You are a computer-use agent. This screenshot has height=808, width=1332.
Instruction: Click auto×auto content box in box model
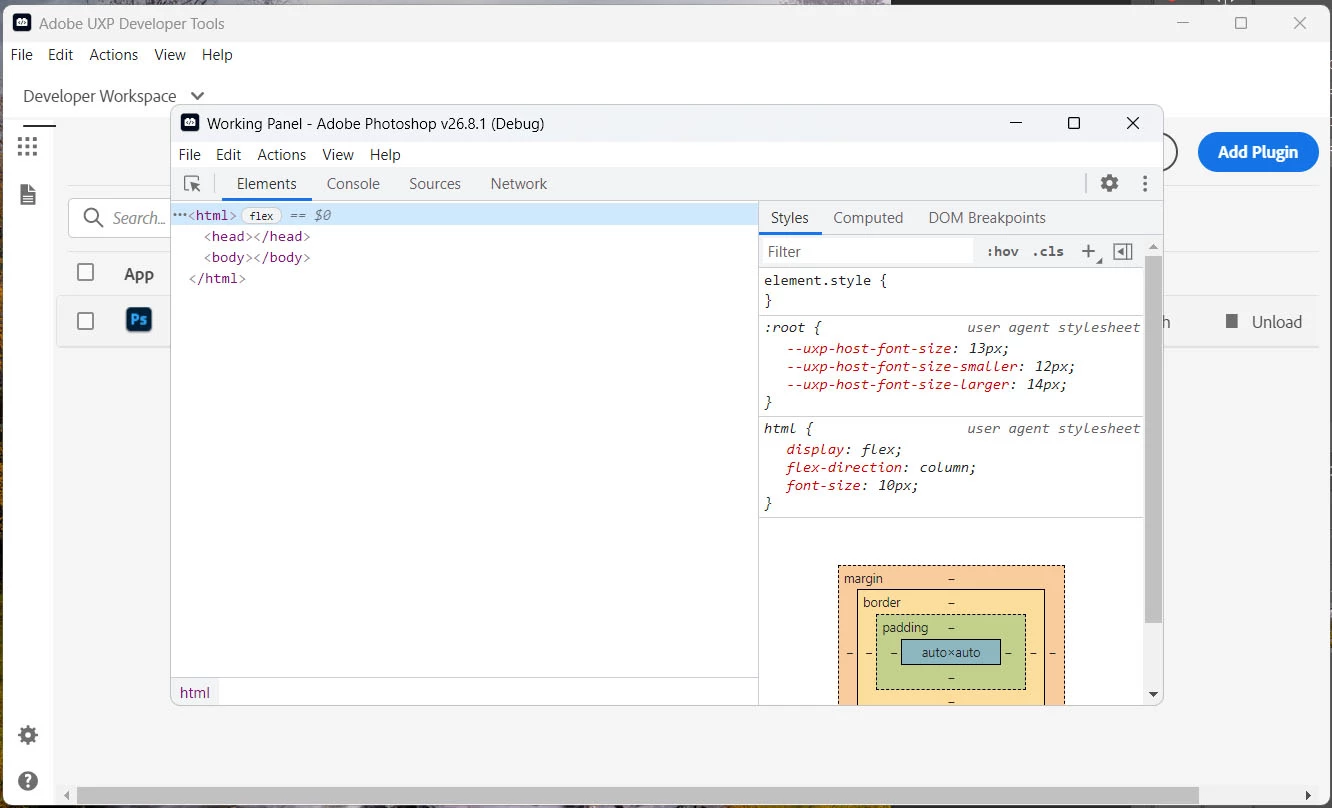pyautogui.click(x=950, y=652)
